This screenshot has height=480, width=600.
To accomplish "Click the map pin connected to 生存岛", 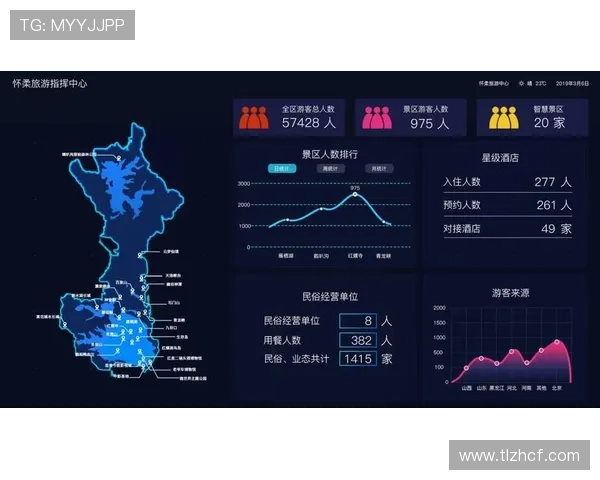I will [137, 338].
